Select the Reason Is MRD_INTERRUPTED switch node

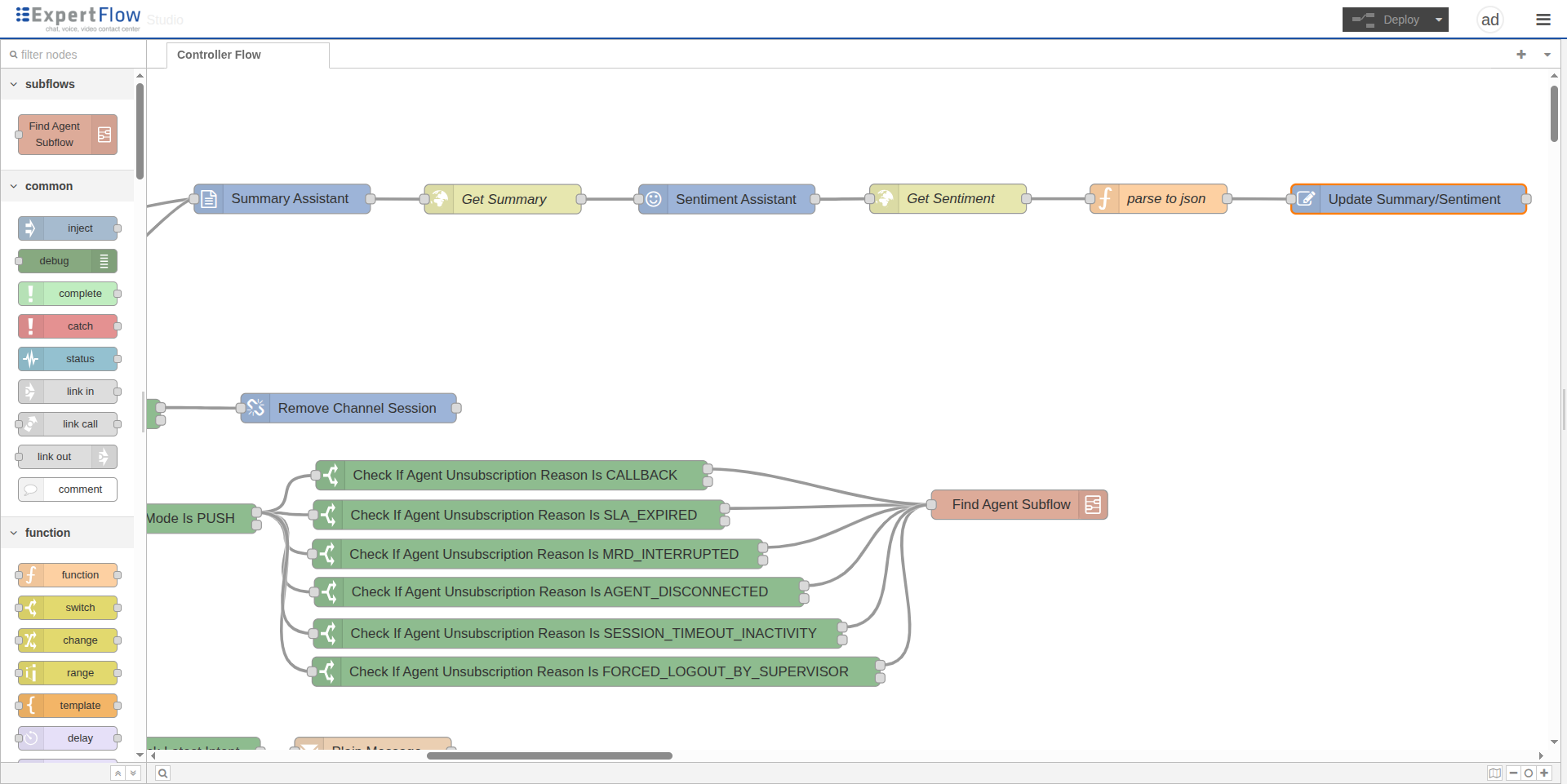click(x=538, y=554)
